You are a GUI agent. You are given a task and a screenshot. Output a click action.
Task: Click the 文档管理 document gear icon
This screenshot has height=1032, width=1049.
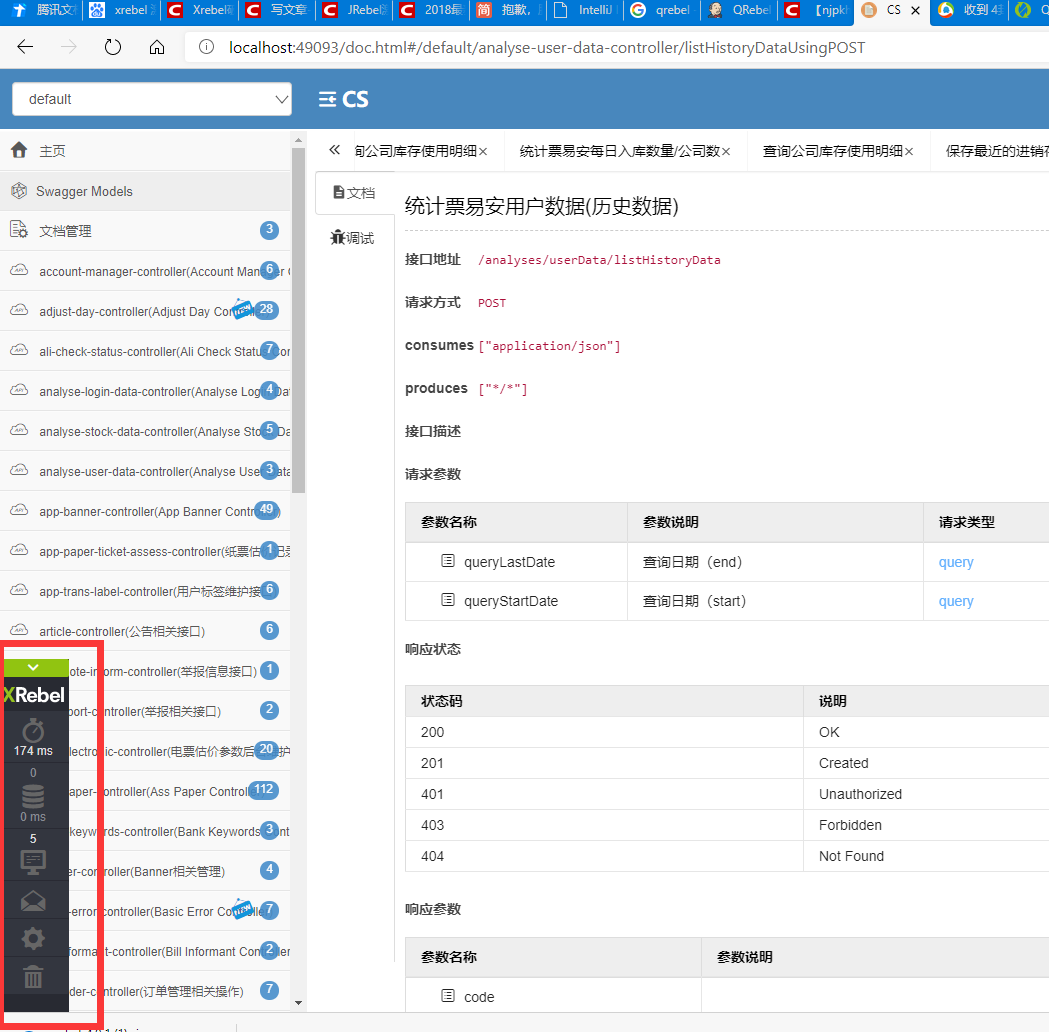point(19,229)
